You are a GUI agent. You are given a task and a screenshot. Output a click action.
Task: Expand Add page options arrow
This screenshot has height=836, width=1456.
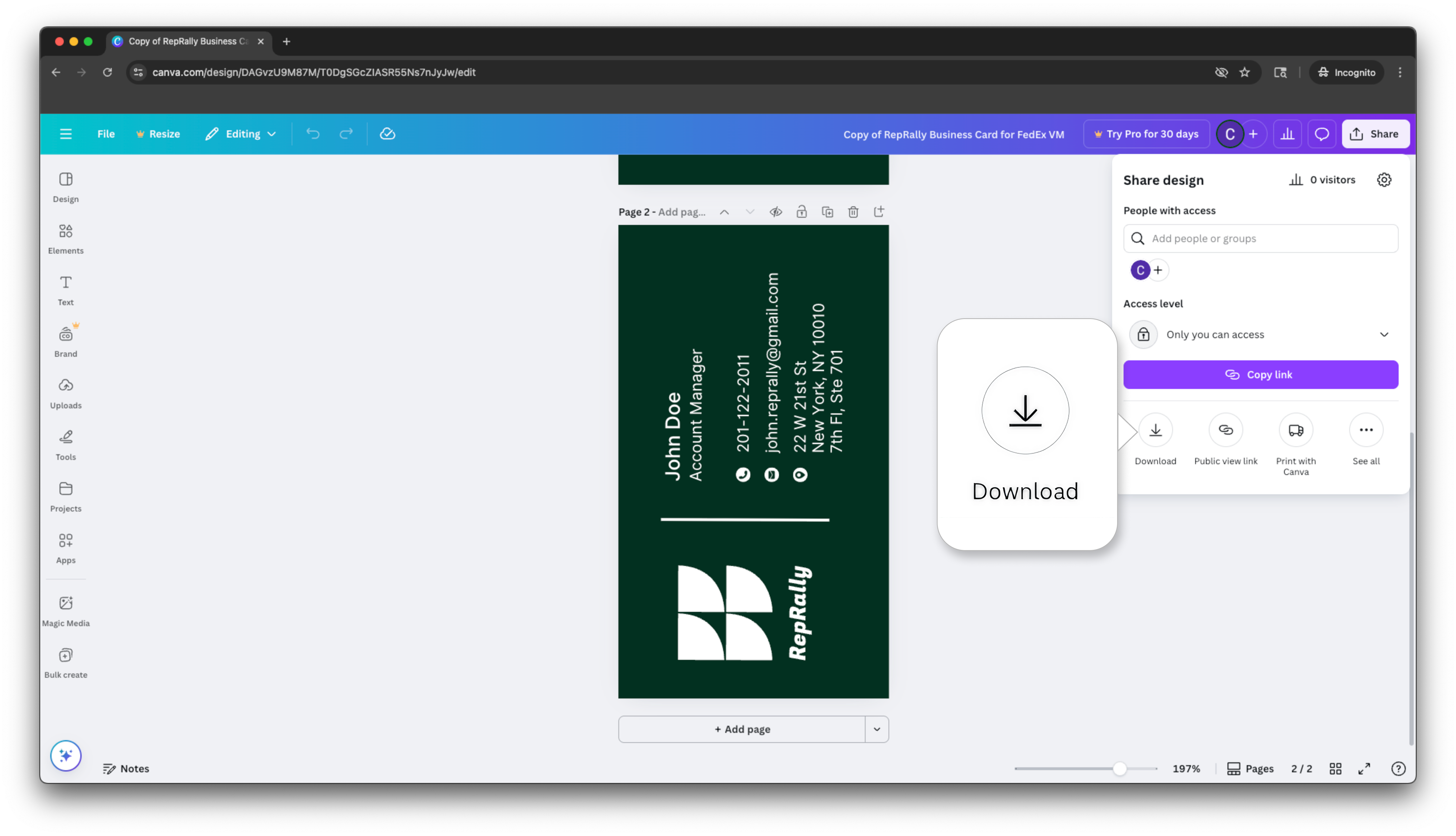tap(877, 729)
